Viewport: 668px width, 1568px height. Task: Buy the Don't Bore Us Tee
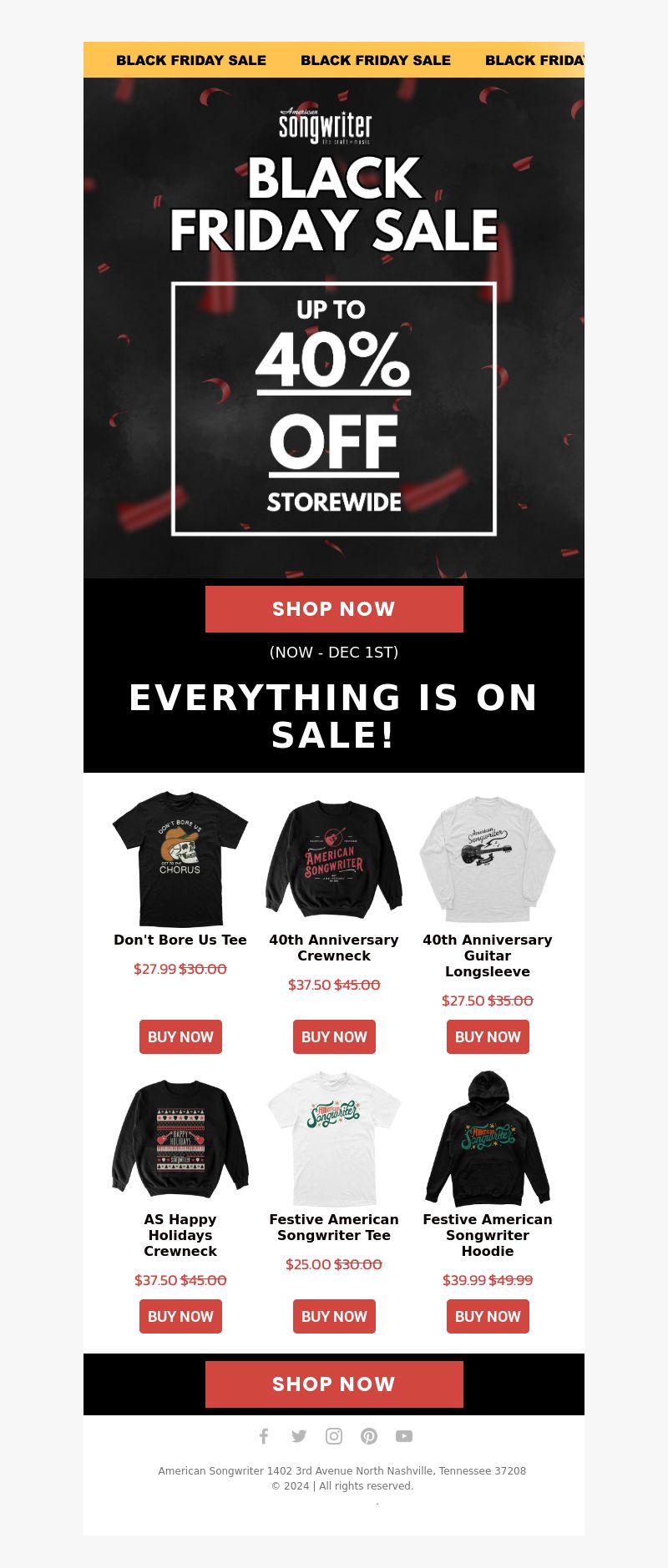(180, 1037)
